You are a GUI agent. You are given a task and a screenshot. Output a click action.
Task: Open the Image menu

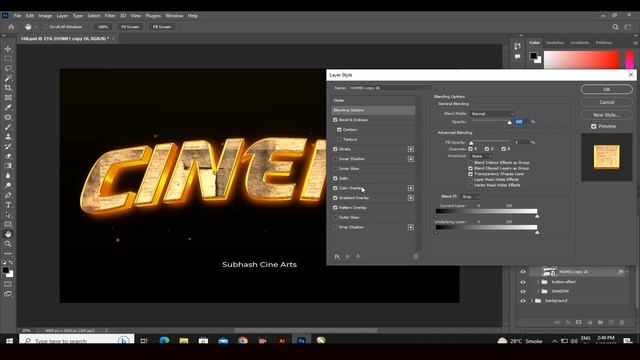click(x=45, y=16)
